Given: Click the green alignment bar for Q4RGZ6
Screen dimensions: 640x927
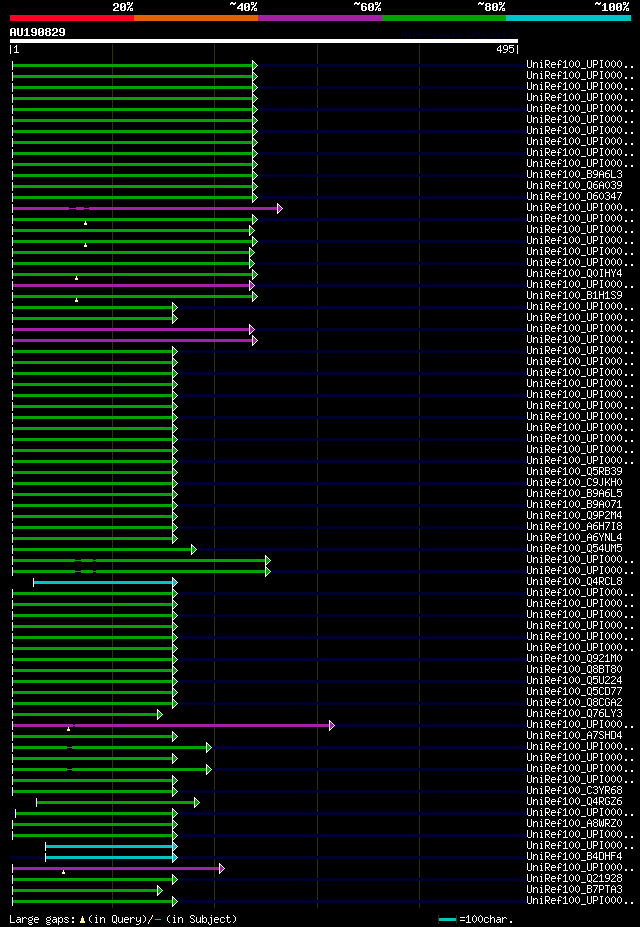Looking at the screenshot, I should 118,802.
